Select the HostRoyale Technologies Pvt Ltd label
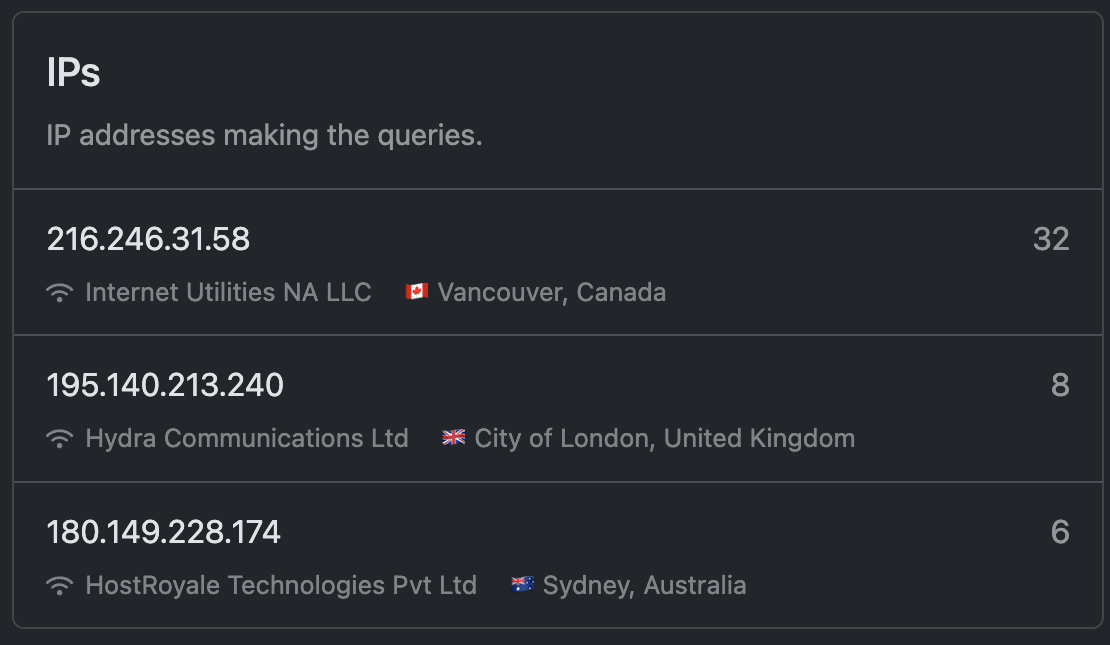The image size is (1110, 645). coord(281,585)
